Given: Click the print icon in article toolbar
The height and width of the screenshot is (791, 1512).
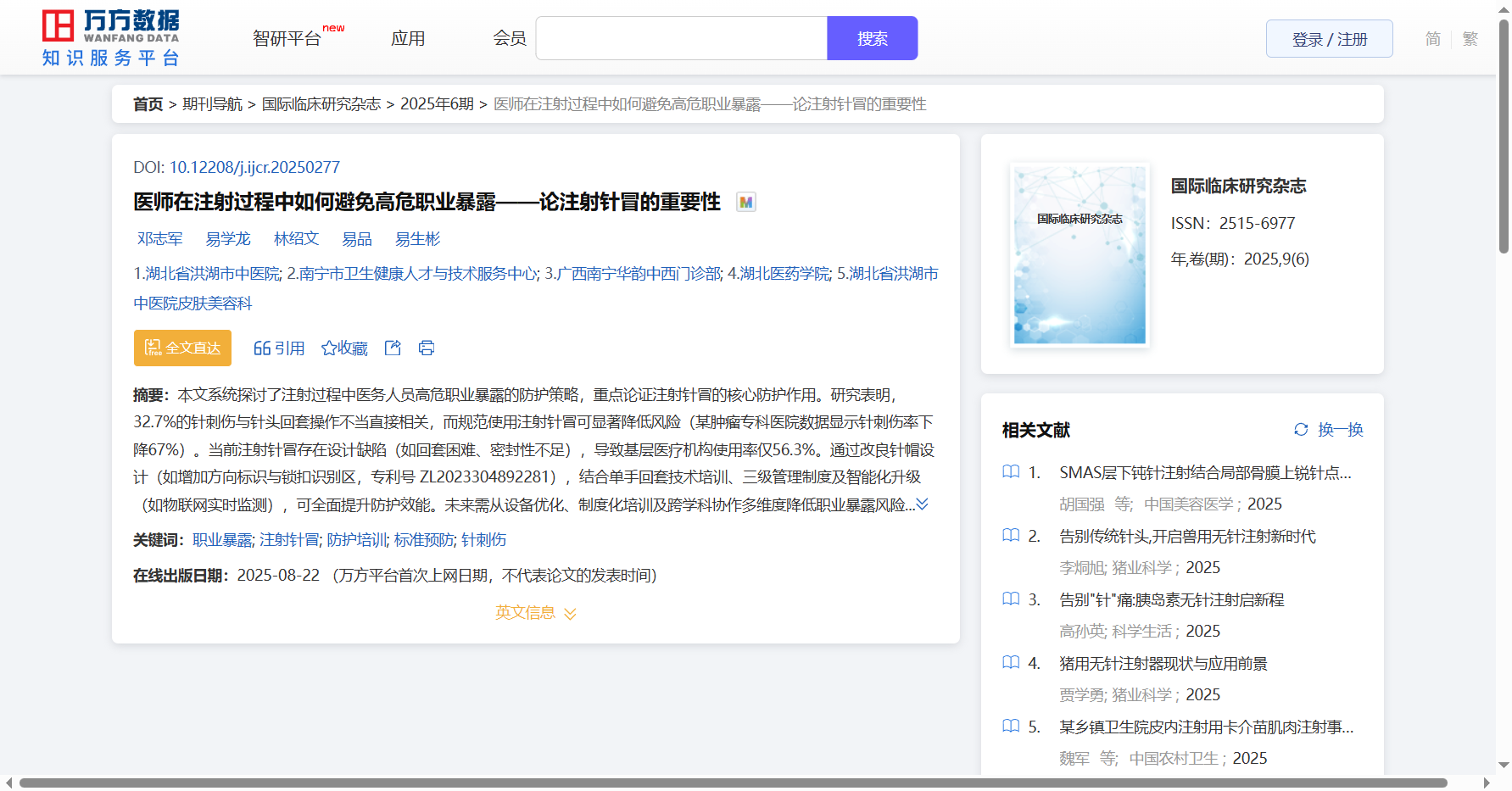Looking at the screenshot, I should (x=427, y=348).
